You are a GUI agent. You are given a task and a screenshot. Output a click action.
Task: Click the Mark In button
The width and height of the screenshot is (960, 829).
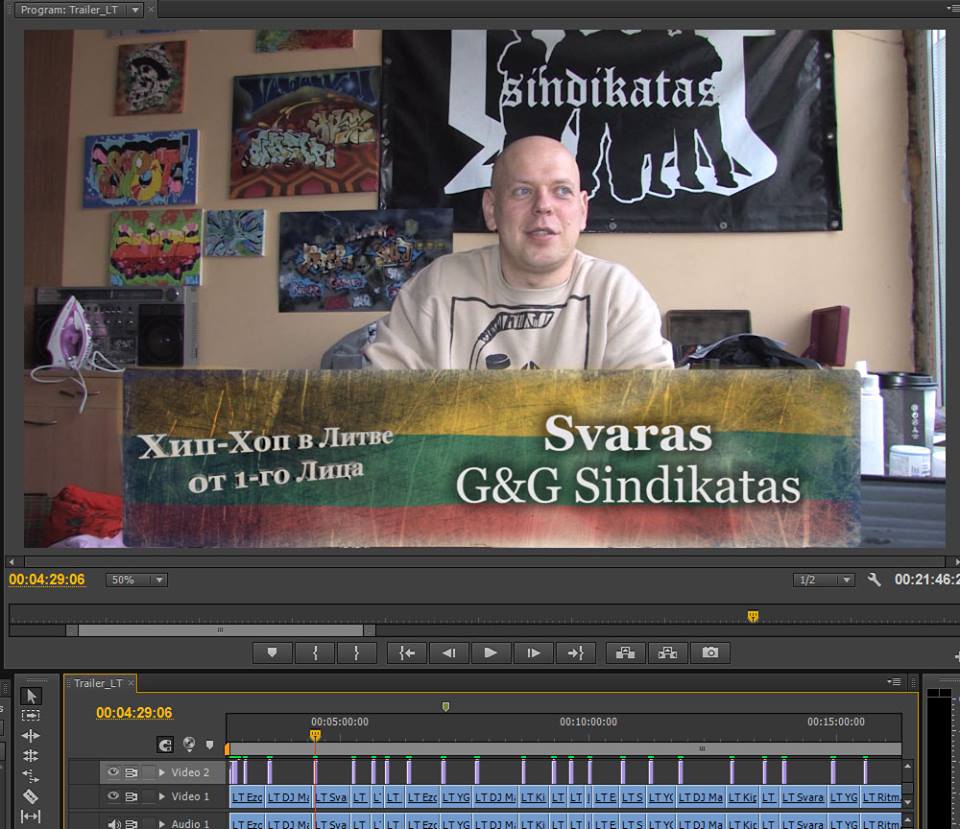(x=315, y=653)
